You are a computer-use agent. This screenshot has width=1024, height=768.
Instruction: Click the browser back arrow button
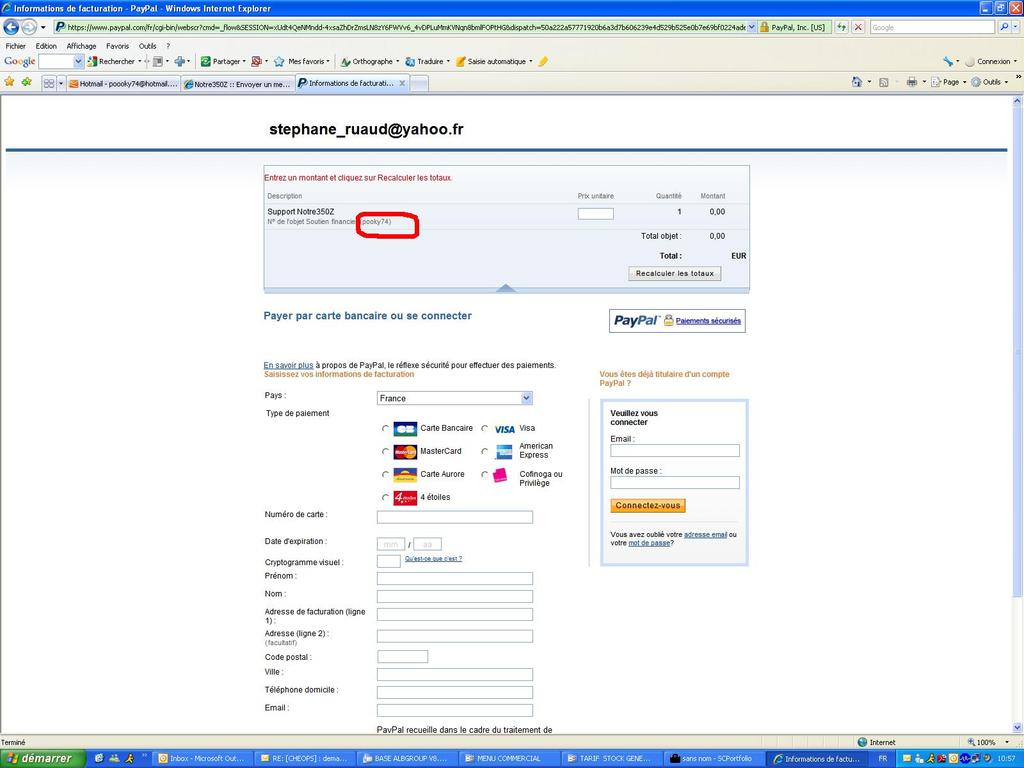pyautogui.click(x=12, y=27)
